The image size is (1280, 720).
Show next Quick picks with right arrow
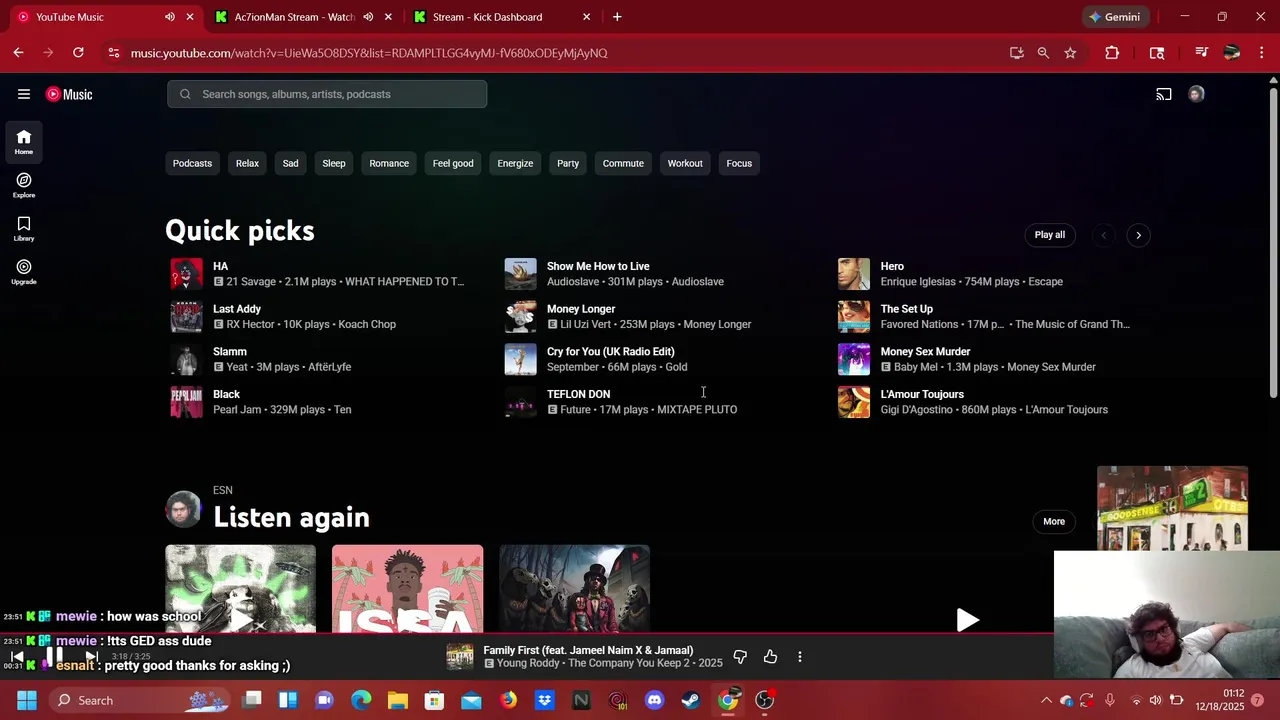[x=1138, y=235]
